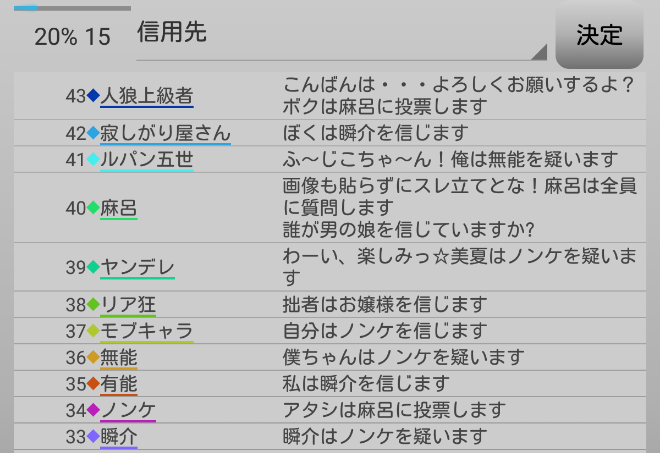The height and width of the screenshot is (453, 660).
Task: Click message 俺は無能を疑います from ルパン五世
Action: pos(450,160)
